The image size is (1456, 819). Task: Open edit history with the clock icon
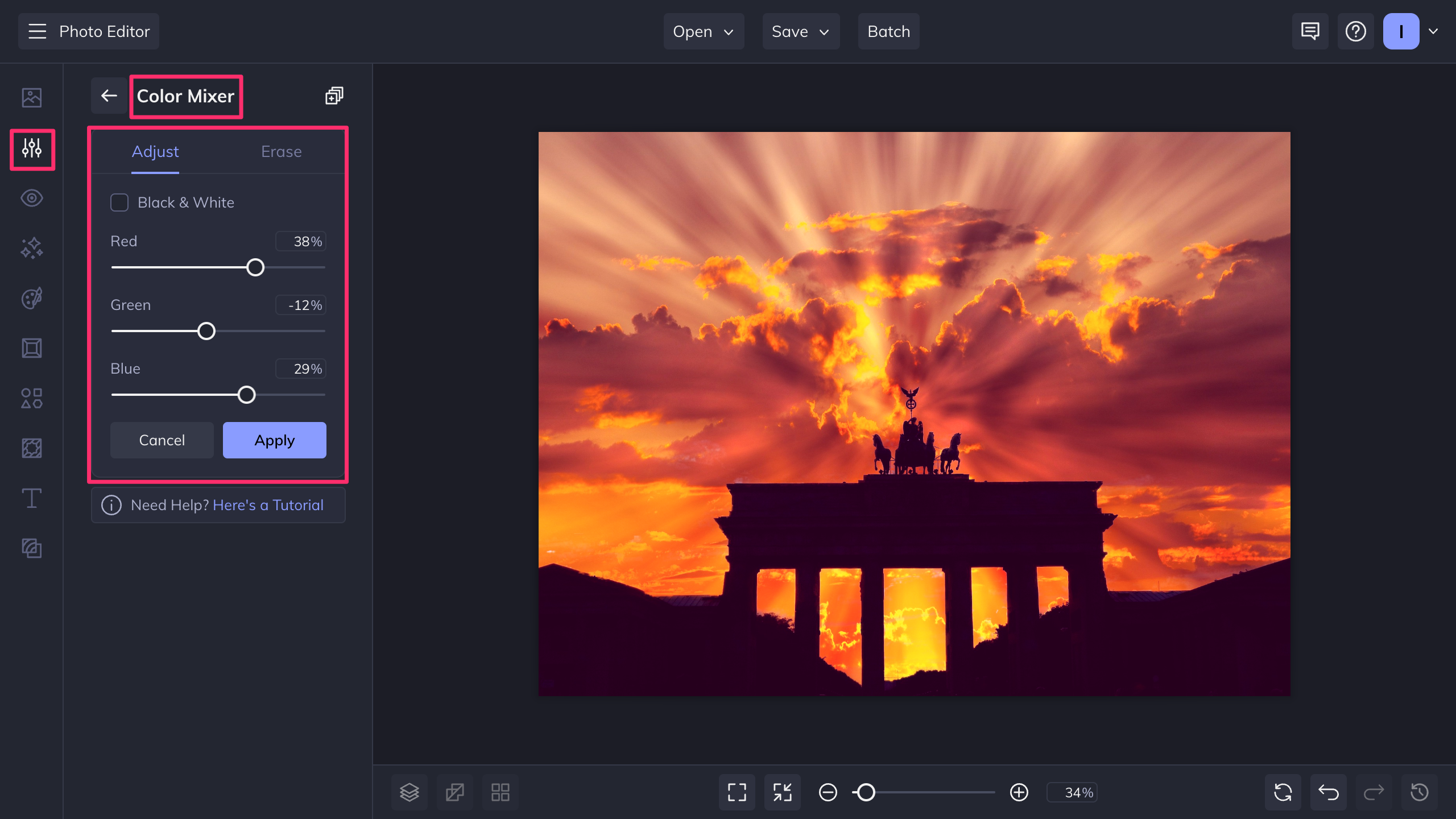[x=1418, y=792]
